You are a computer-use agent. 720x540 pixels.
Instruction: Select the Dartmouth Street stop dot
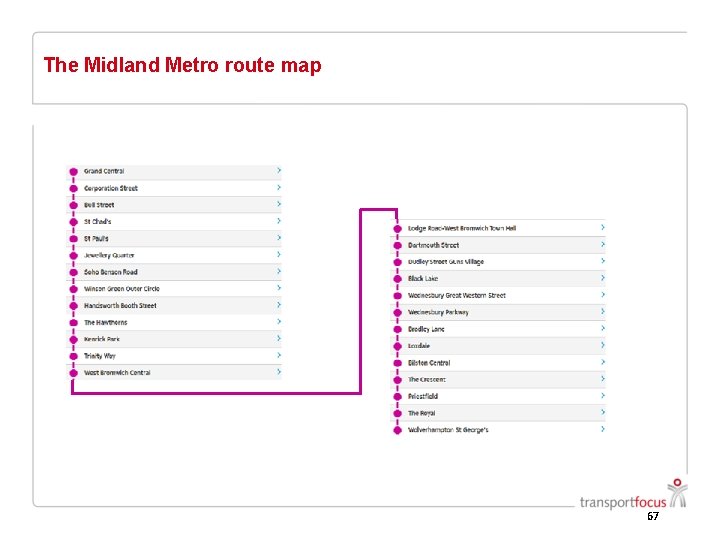[x=398, y=245]
